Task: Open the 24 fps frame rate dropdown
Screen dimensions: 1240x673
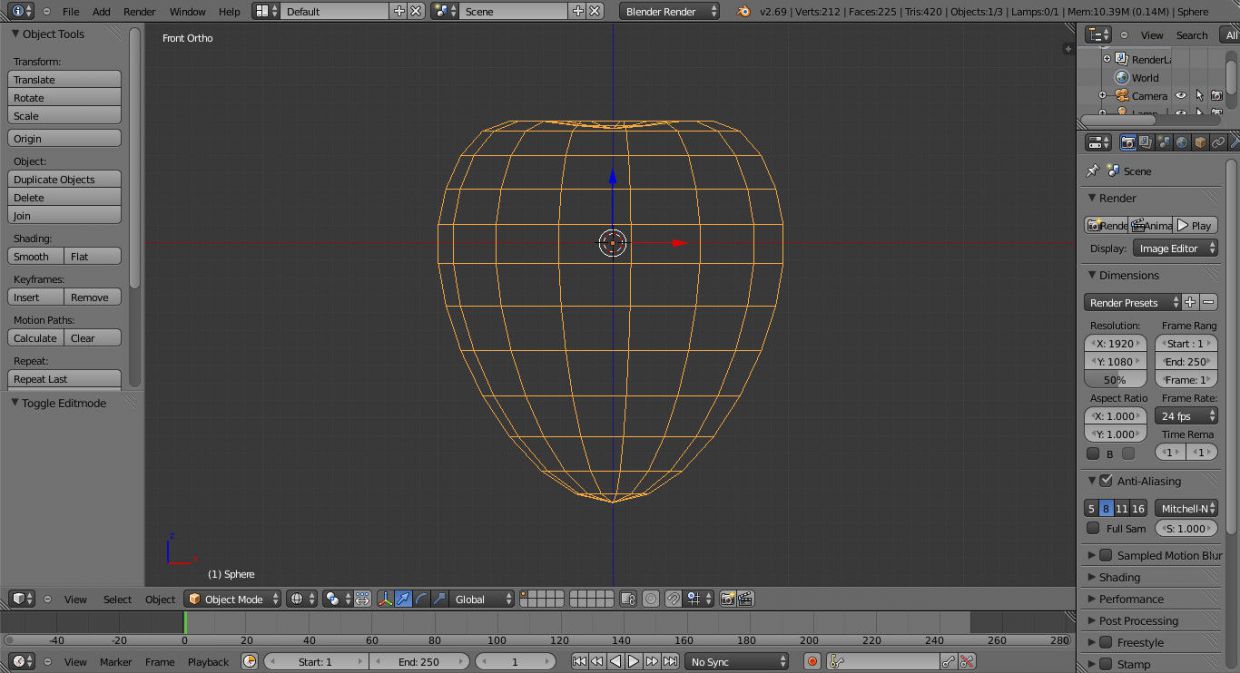Action: point(1186,416)
